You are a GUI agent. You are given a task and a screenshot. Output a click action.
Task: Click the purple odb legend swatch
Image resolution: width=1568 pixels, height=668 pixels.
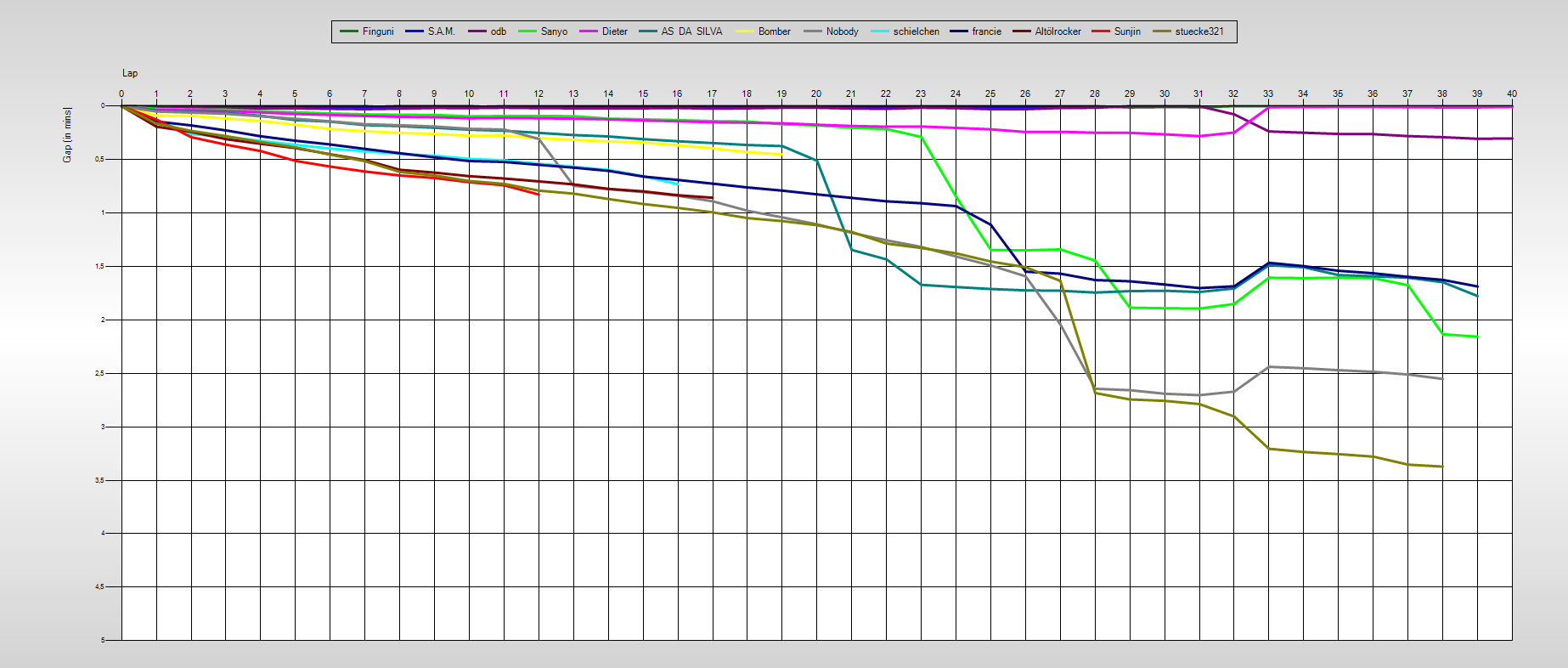pos(477,31)
